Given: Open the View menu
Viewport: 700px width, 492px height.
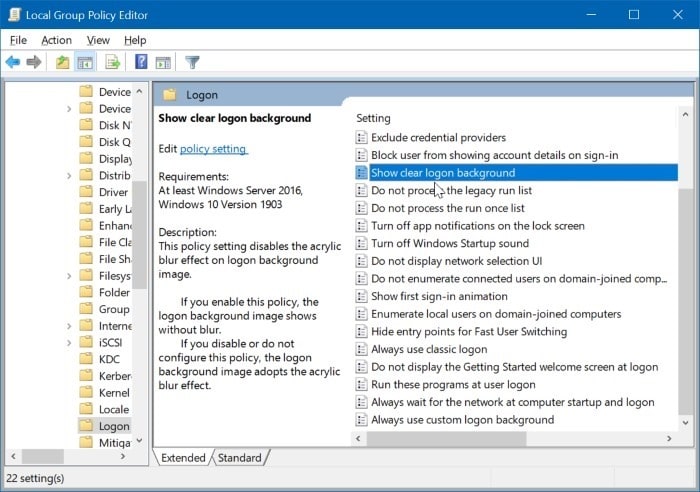Looking at the screenshot, I should pos(98,40).
